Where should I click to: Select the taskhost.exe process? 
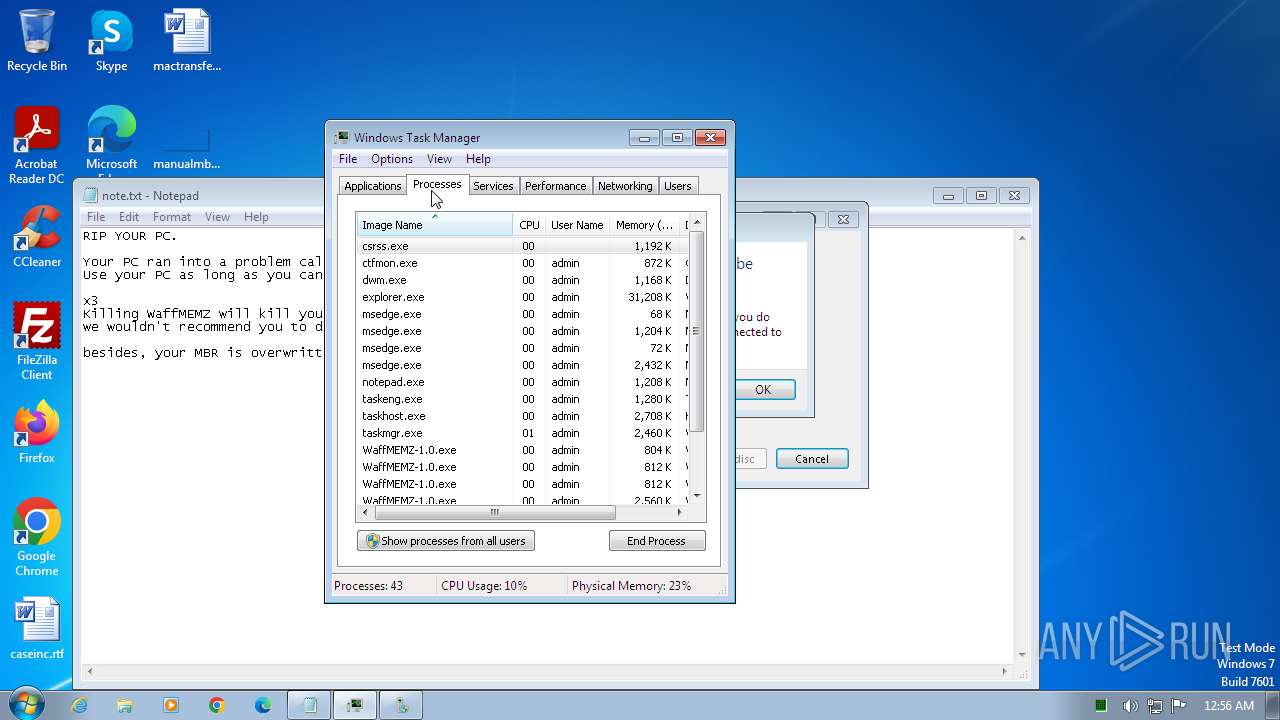[x=523, y=416]
